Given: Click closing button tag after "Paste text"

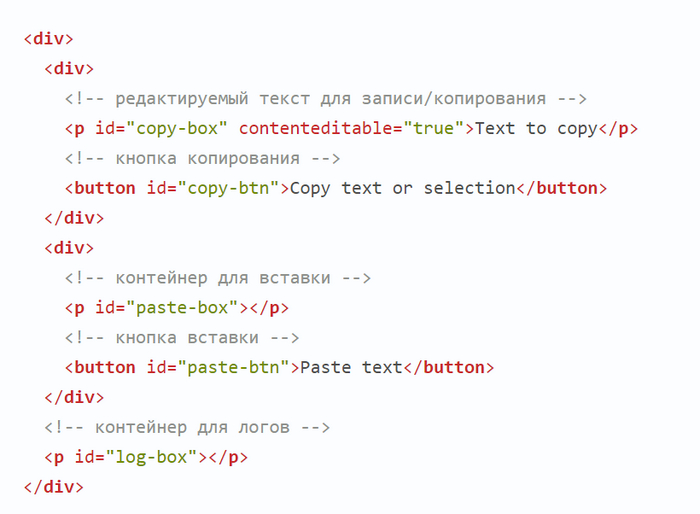Looking at the screenshot, I should click(x=449, y=368).
